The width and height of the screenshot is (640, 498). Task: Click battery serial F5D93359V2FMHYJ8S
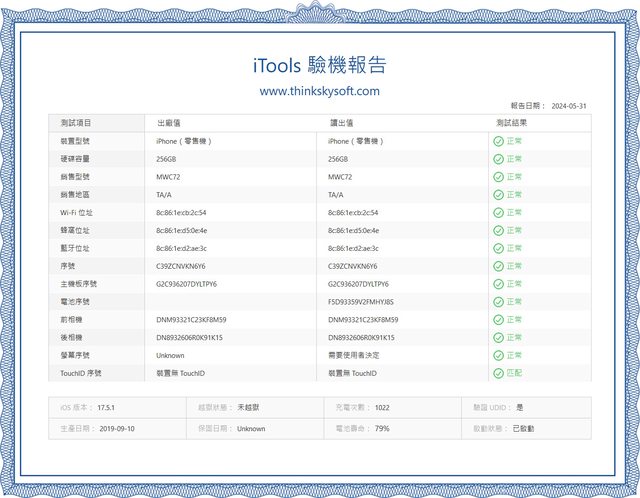tap(361, 302)
